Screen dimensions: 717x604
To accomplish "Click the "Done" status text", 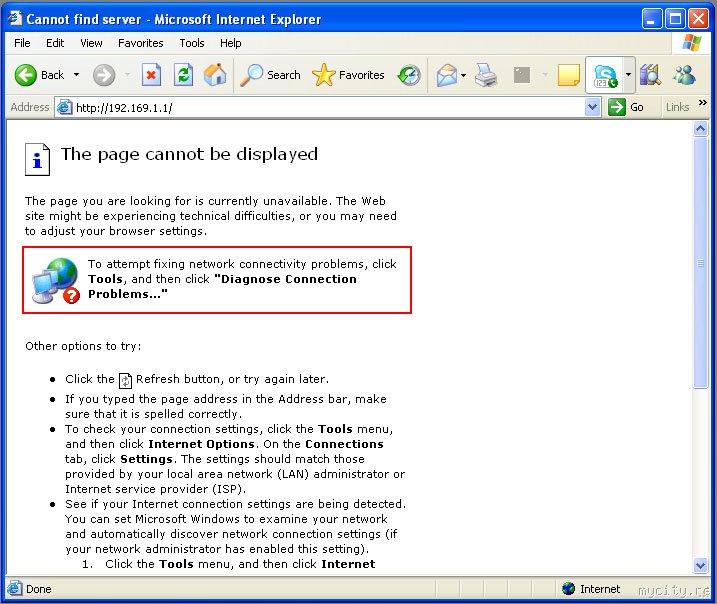I will pyautogui.click(x=38, y=589).
